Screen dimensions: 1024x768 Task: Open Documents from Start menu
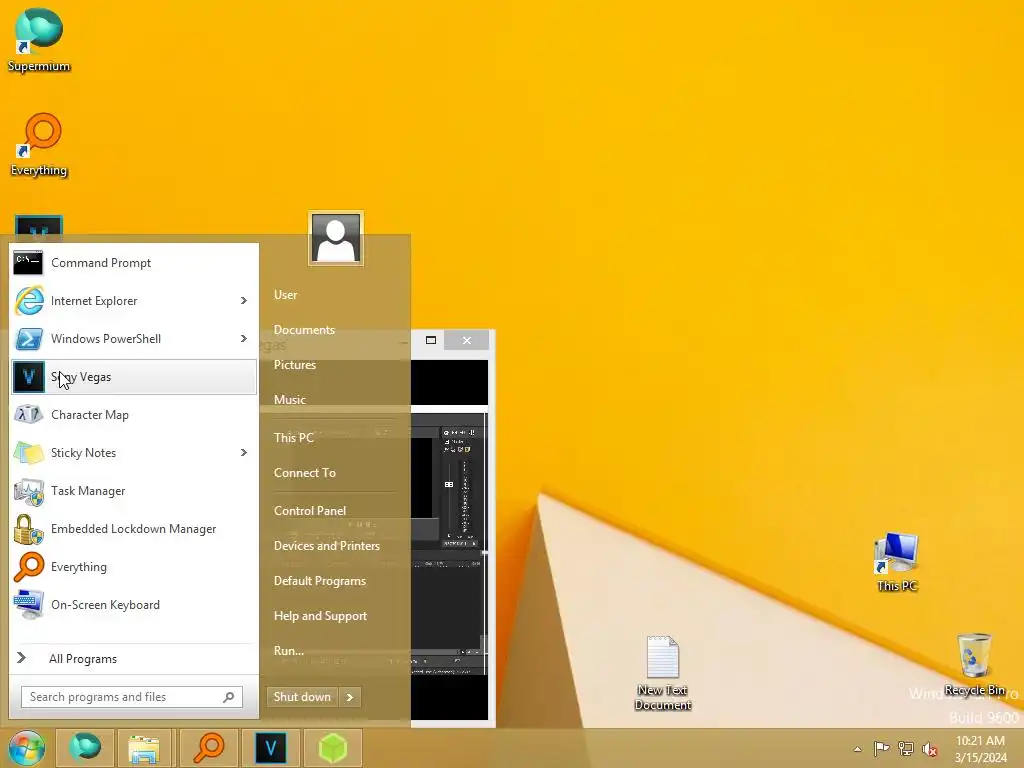click(304, 330)
